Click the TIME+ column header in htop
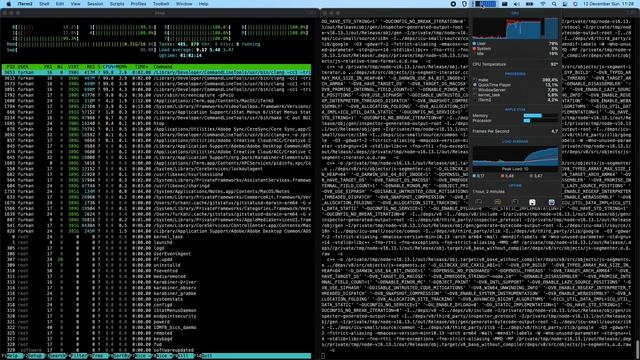 pos(141,67)
